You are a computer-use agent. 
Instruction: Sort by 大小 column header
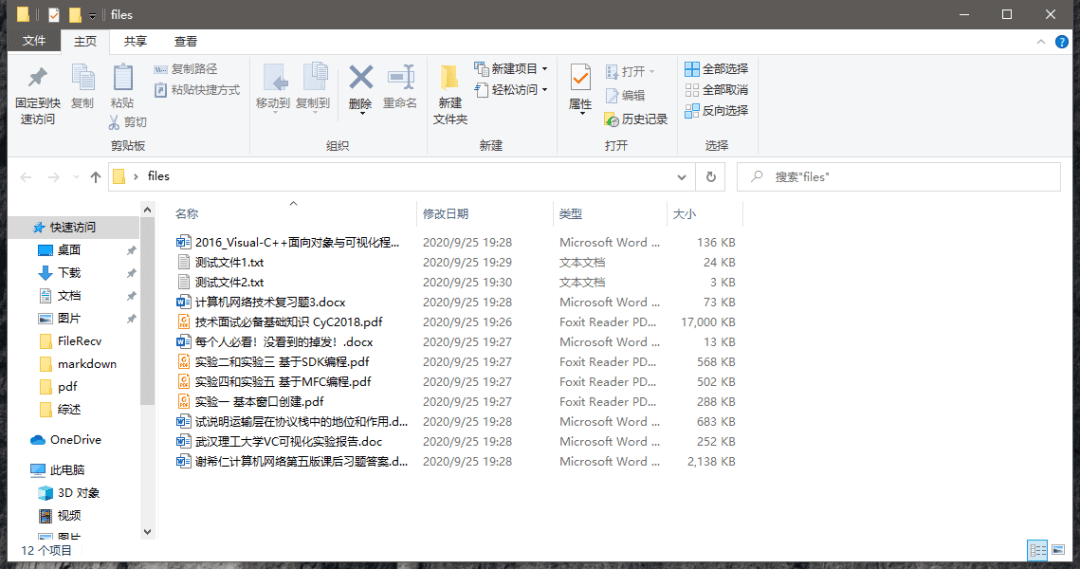coord(684,214)
